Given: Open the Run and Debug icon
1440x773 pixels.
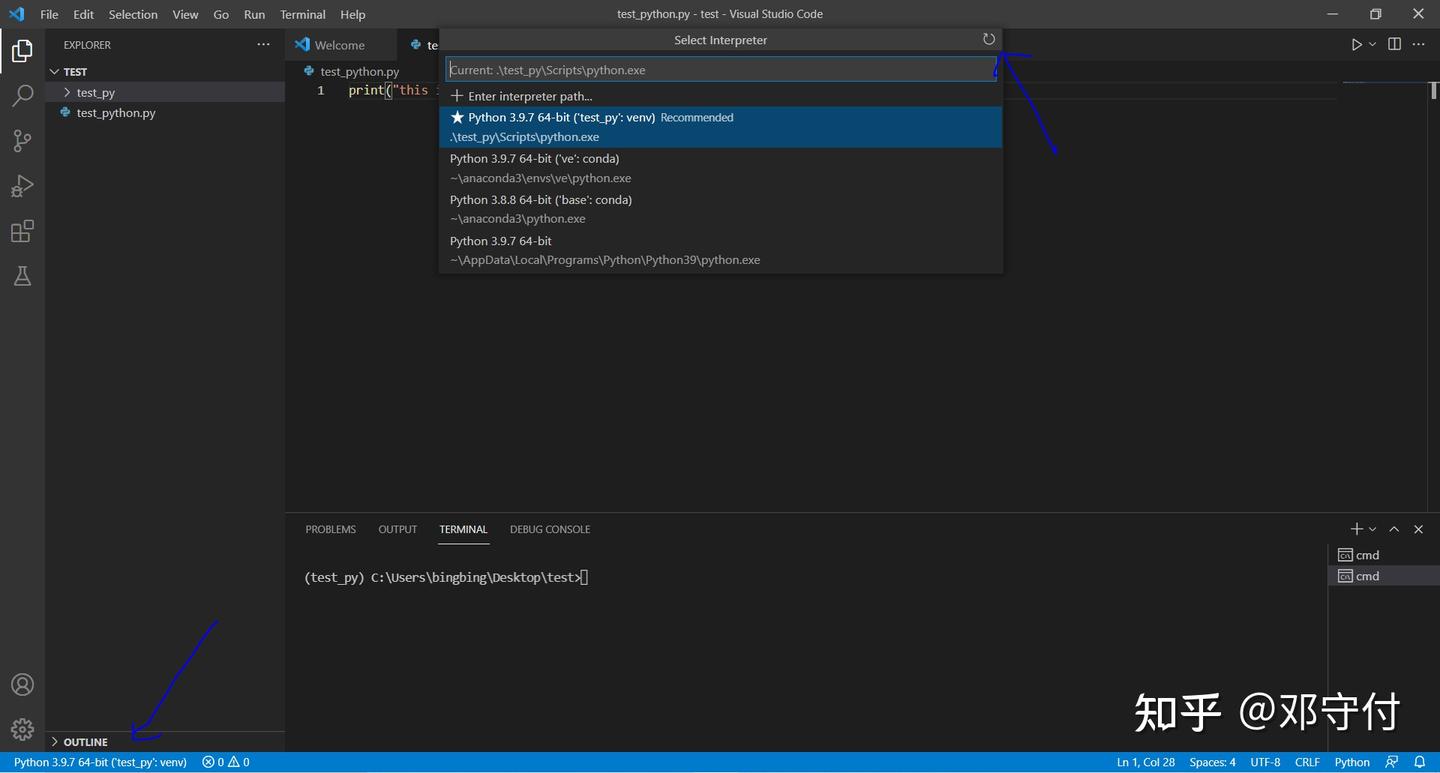Looking at the screenshot, I should 22,186.
